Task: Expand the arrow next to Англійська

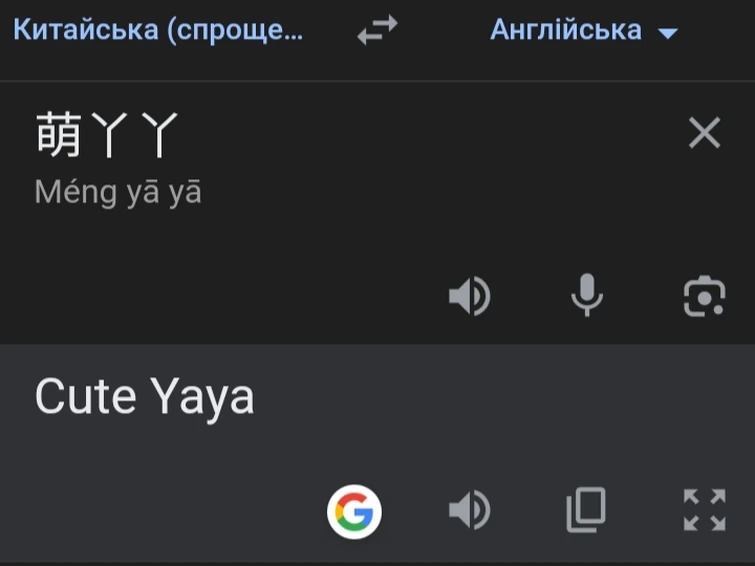Action: click(668, 33)
